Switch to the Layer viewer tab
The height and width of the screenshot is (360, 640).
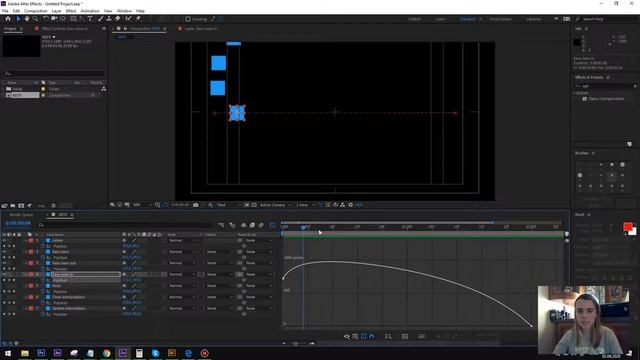tap(201, 29)
